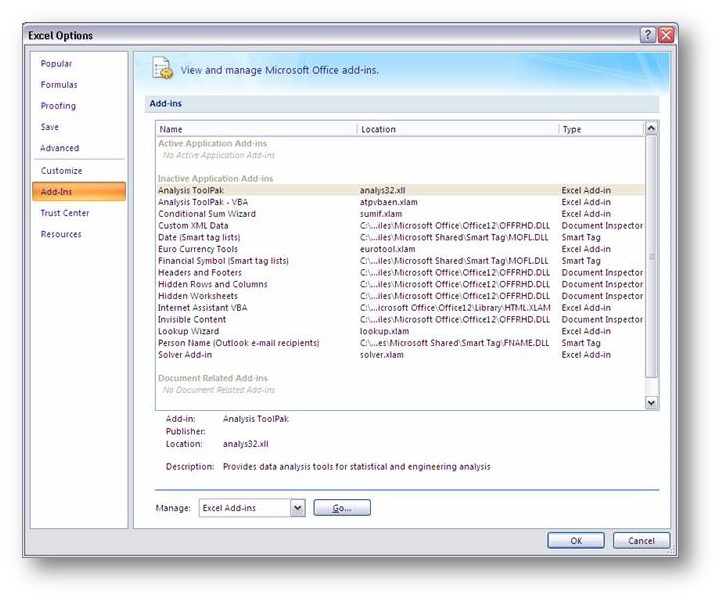The height and width of the screenshot is (600, 721).
Task: Sort add-ins by Name column header
Action: [256, 129]
